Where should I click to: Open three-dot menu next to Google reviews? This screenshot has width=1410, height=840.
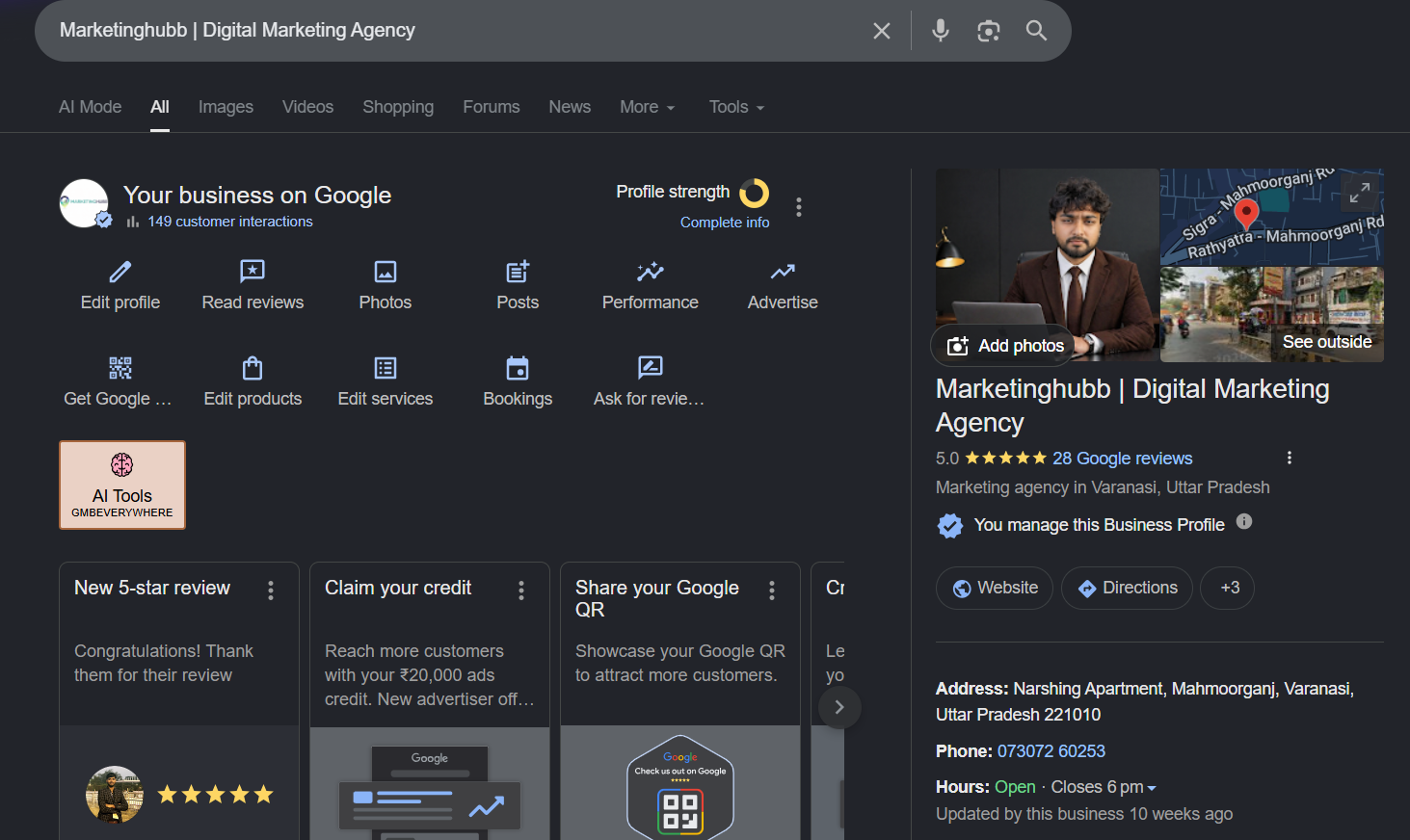pos(1289,458)
